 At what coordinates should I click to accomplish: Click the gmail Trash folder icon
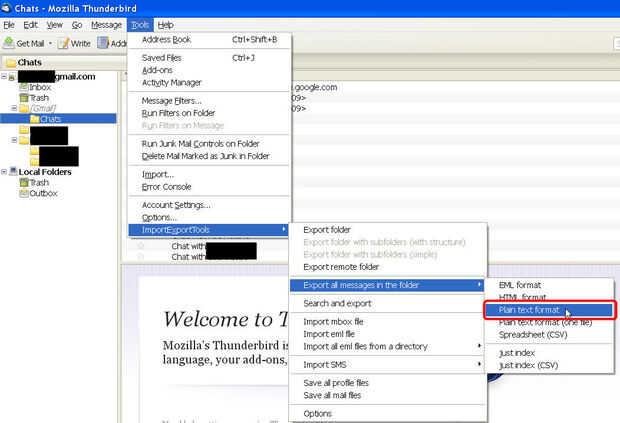[24, 98]
